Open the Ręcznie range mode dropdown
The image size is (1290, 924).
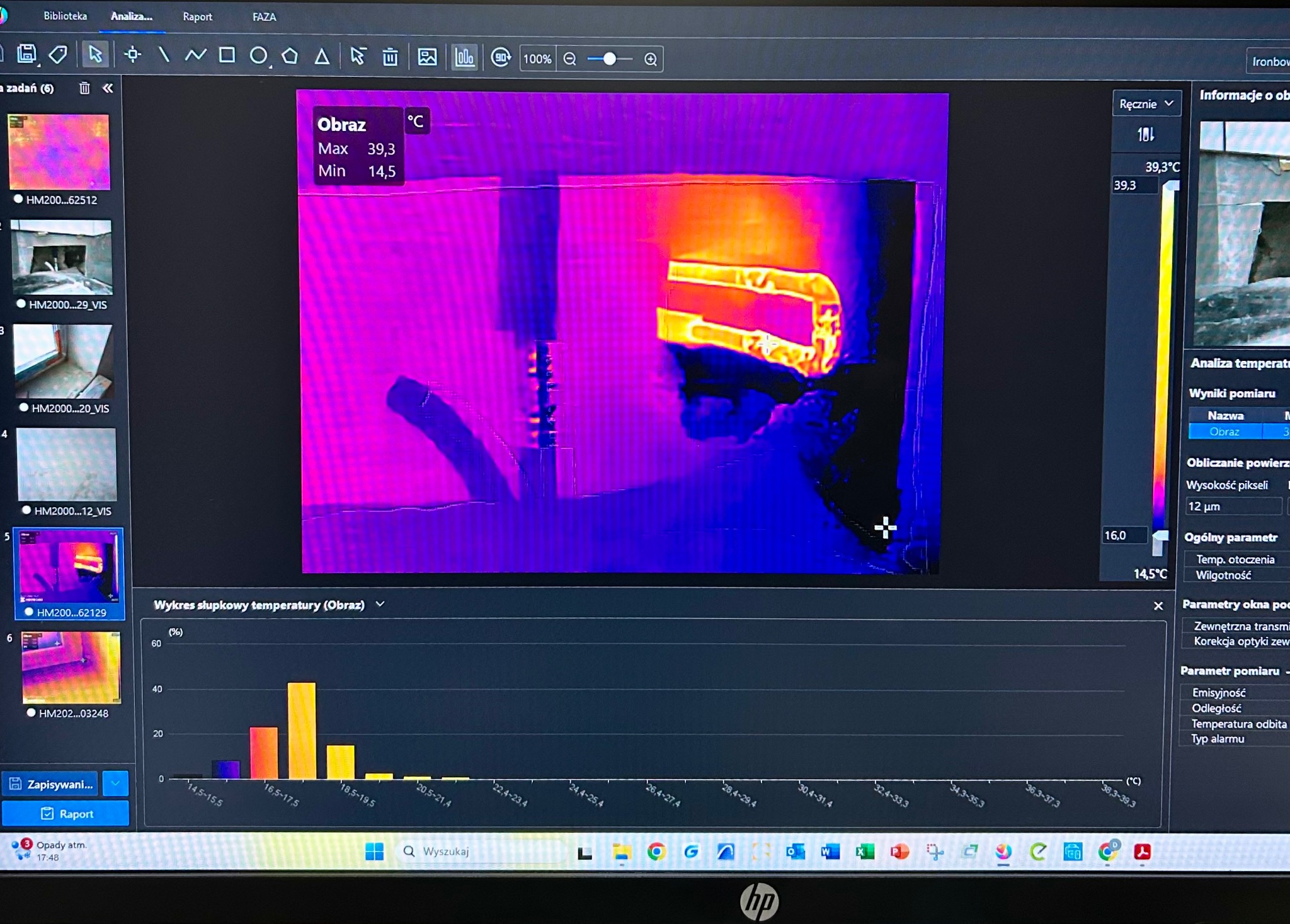[1146, 104]
